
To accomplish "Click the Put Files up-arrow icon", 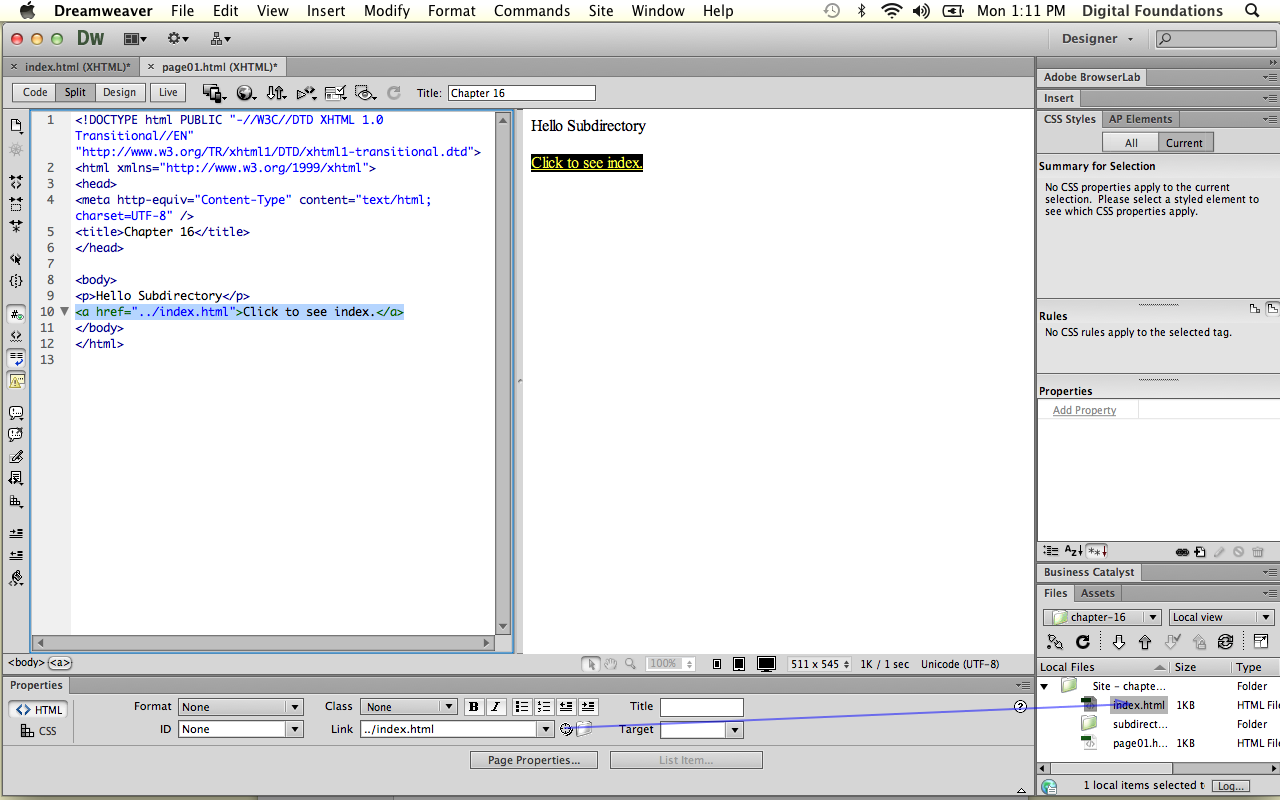I will 1144,642.
